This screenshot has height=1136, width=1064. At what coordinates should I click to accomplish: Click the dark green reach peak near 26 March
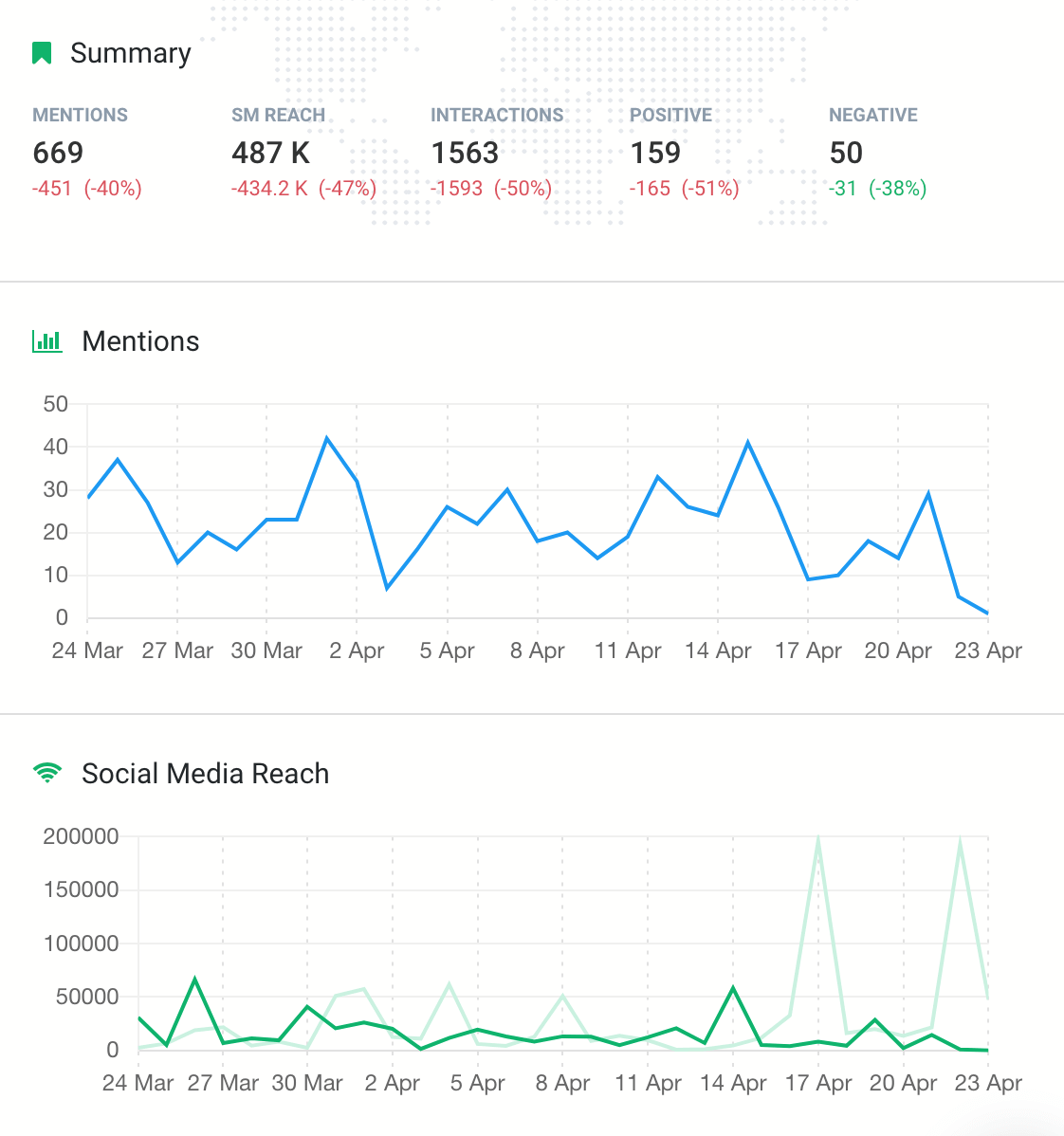(x=194, y=979)
